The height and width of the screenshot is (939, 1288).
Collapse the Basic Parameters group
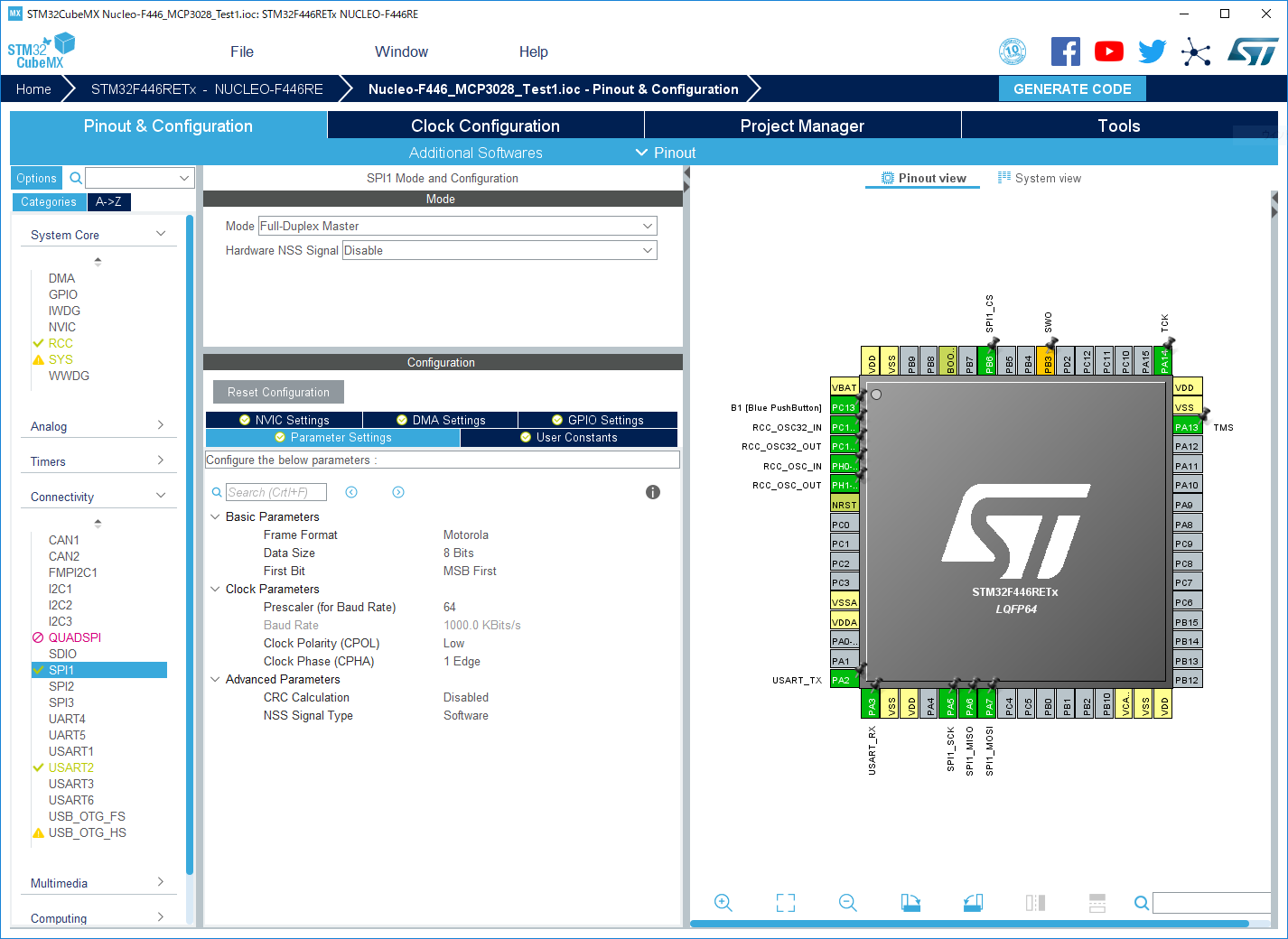pos(215,516)
